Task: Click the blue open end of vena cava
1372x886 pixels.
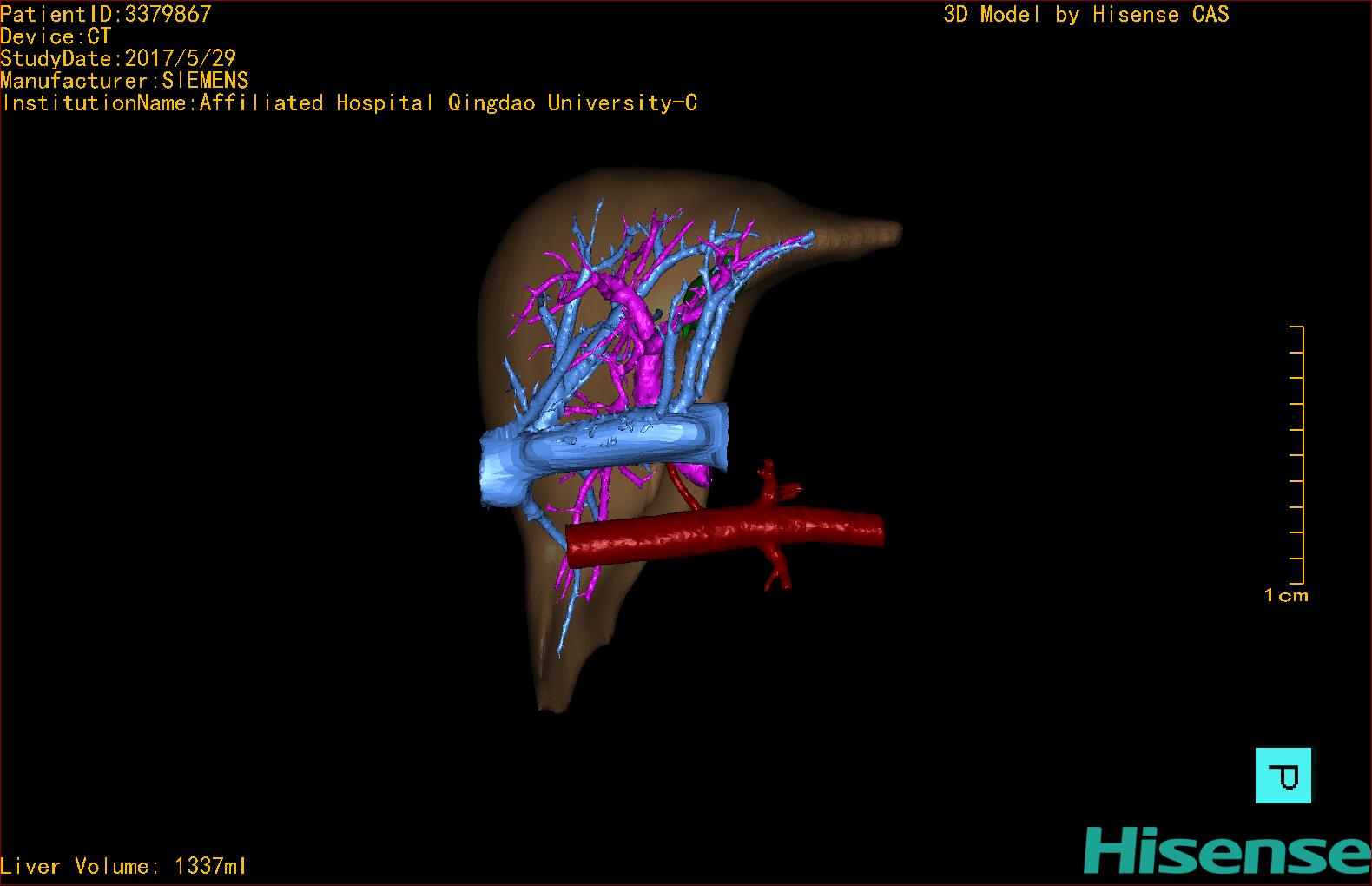Action: pos(498,471)
